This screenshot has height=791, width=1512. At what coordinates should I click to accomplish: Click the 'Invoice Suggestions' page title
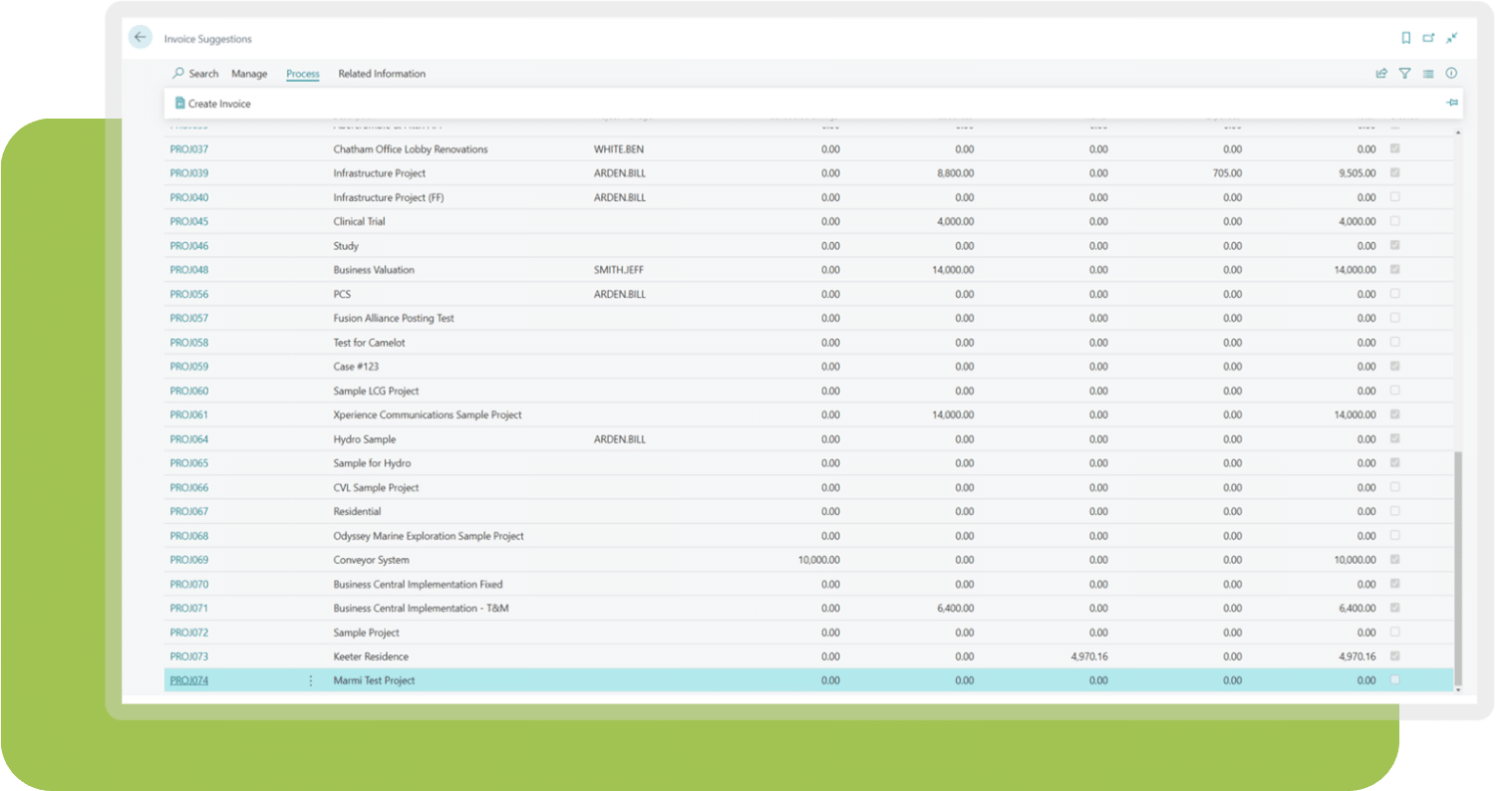[208, 39]
